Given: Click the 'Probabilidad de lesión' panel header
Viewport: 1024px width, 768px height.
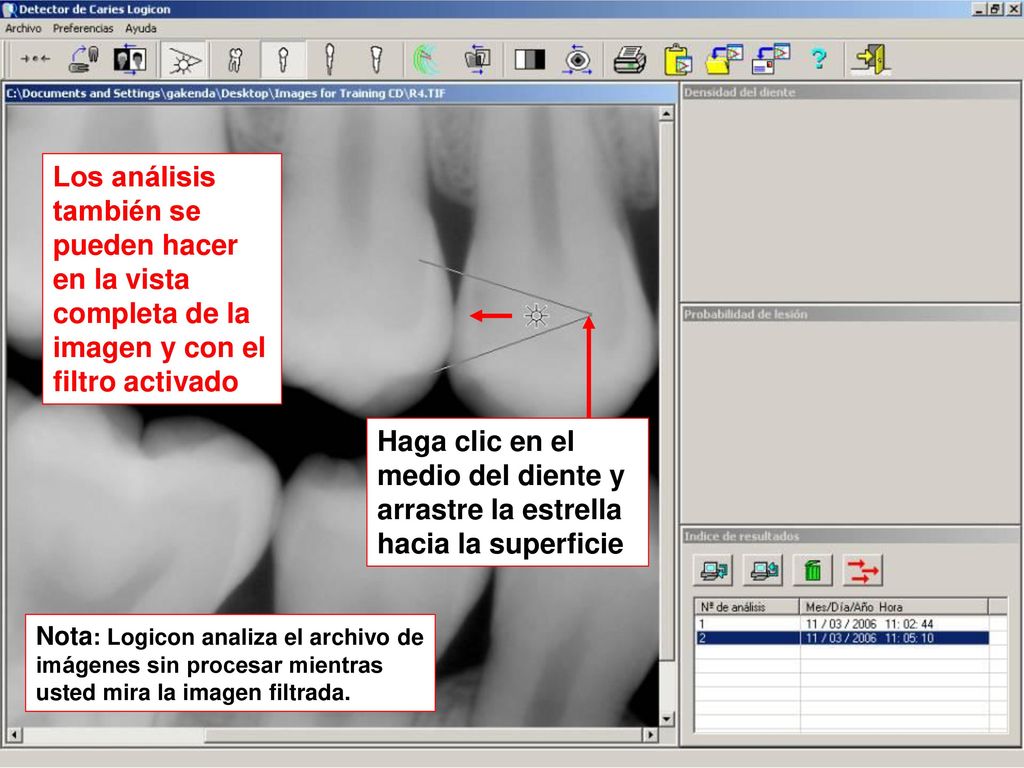Looking at the screenshot, I should pyautogui.click(x=850, y=314).
